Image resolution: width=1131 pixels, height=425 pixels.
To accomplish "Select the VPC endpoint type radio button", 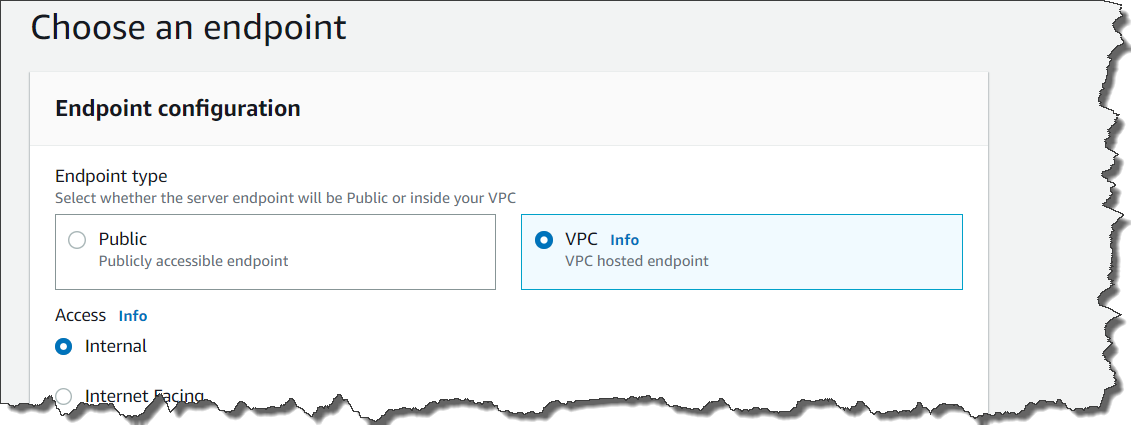I will (x=544, y=240).
